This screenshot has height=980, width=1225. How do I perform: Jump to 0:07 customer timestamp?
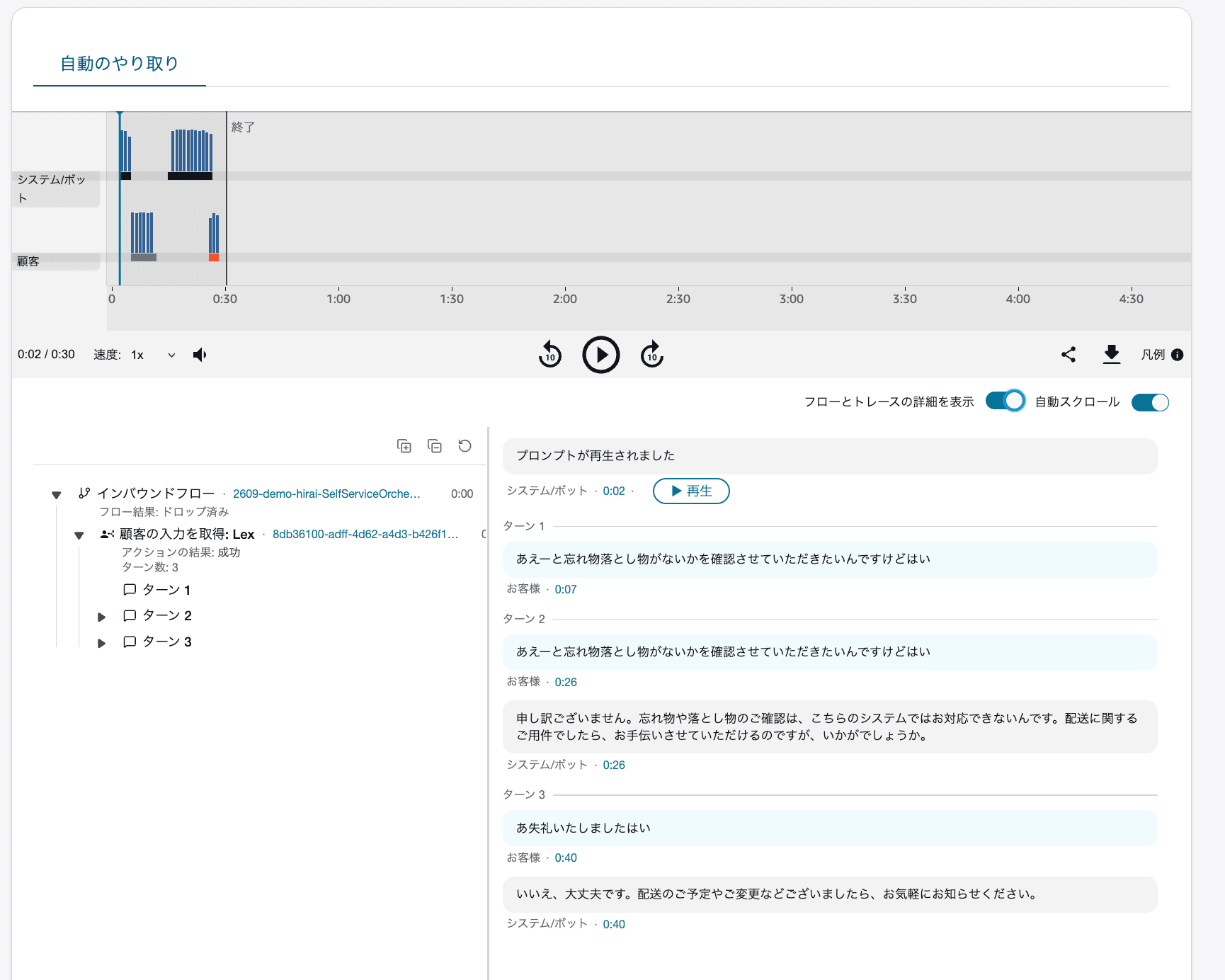(x=566, y=589)
